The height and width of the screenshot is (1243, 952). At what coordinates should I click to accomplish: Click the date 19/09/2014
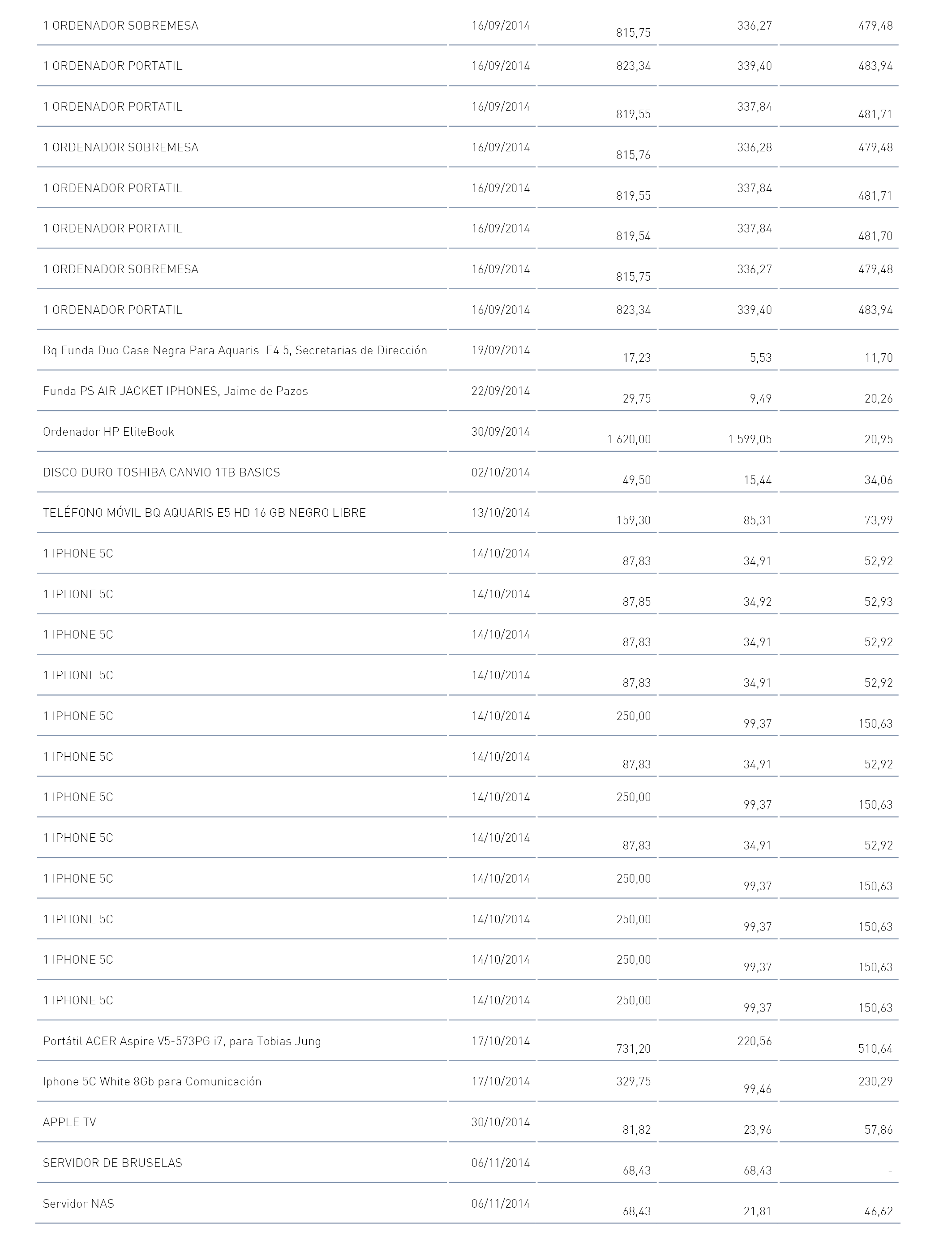[500, 350]
